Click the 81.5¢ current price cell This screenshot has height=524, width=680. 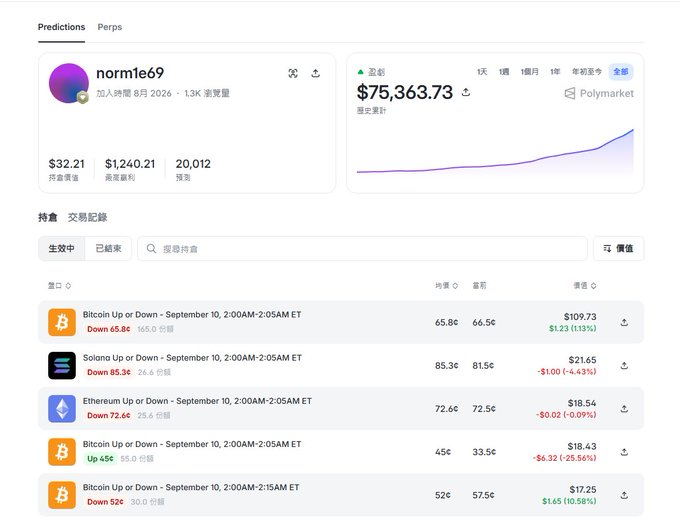[x=483, y=366]
